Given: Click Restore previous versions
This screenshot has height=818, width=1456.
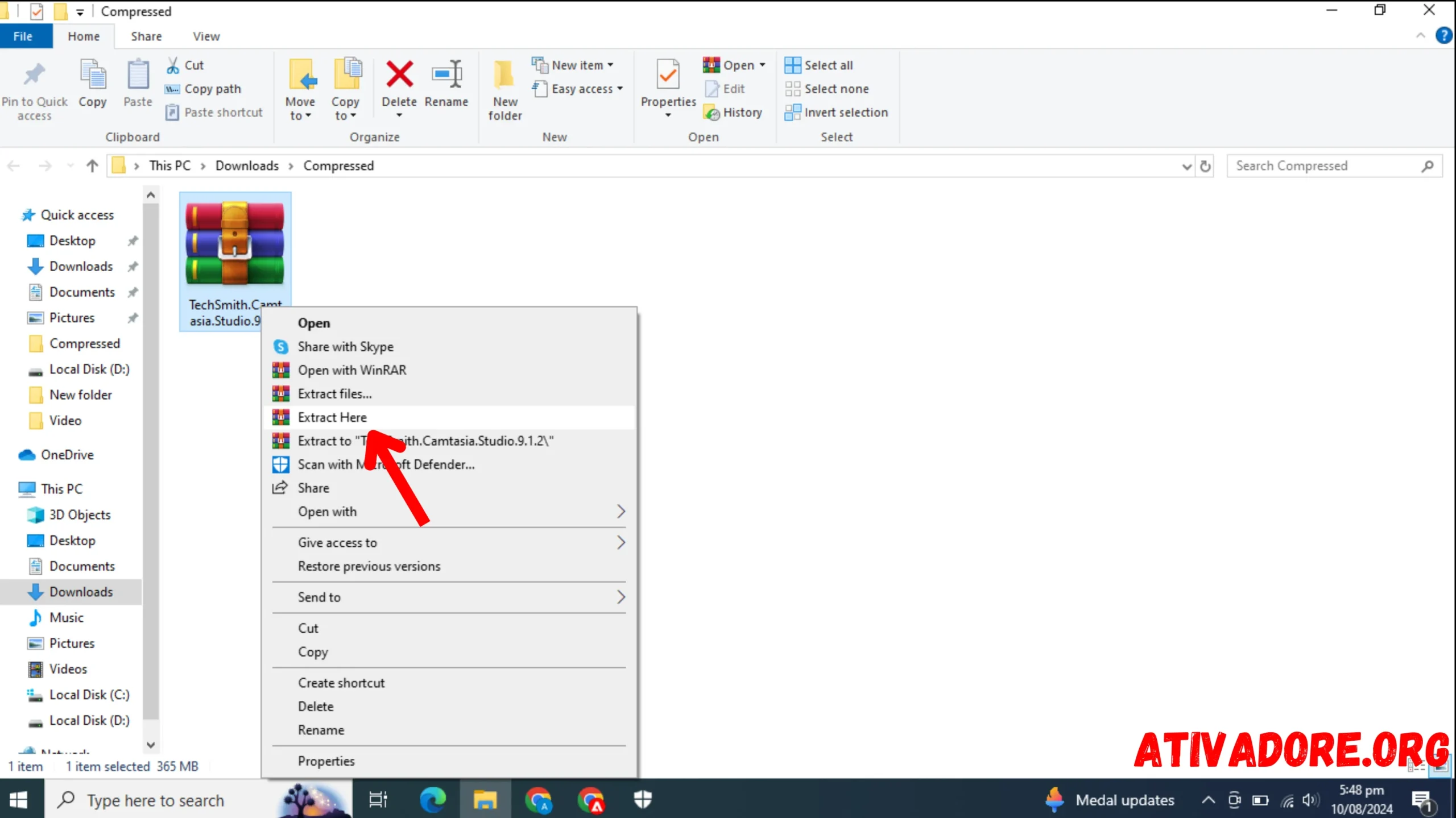Looking at the screenshot, I should pos(449,566).
